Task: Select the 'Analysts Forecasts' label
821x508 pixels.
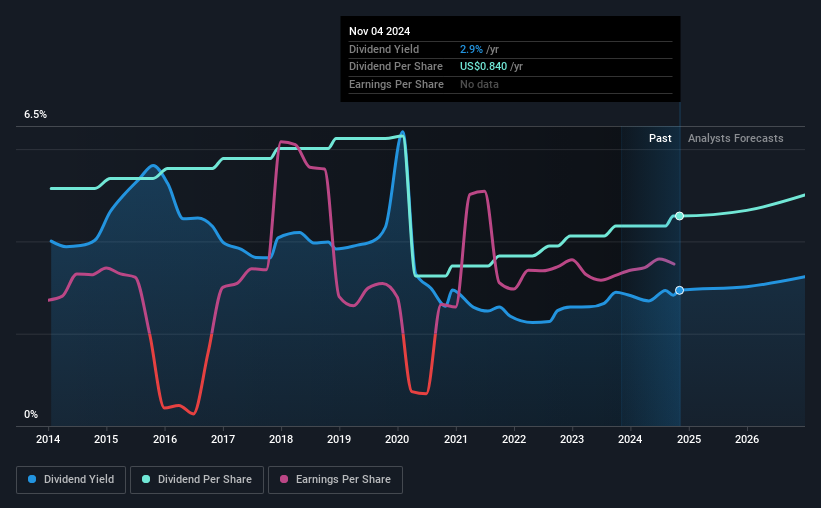Action: click(735, 138)
